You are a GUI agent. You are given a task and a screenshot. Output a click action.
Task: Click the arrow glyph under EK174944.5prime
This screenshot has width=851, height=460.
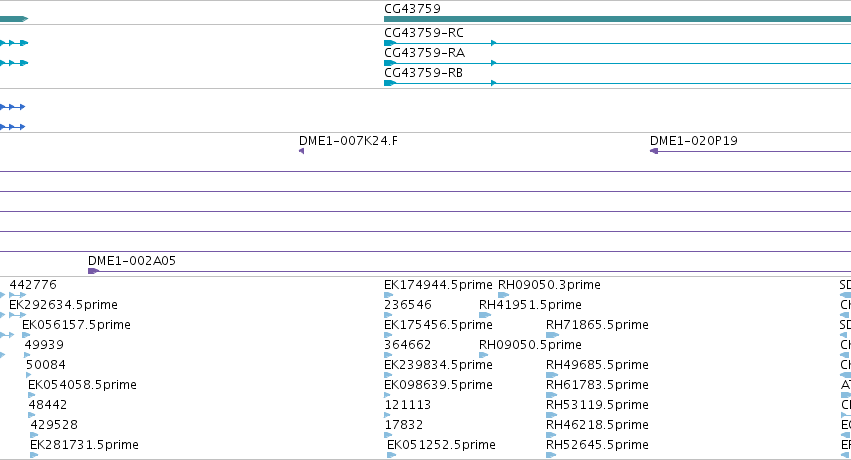pos(388,295)
